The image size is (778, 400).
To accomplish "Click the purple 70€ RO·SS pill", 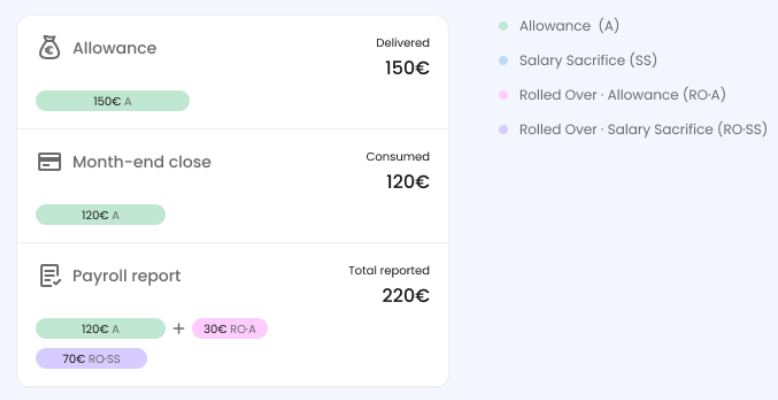I will click(x=91, y=358).
